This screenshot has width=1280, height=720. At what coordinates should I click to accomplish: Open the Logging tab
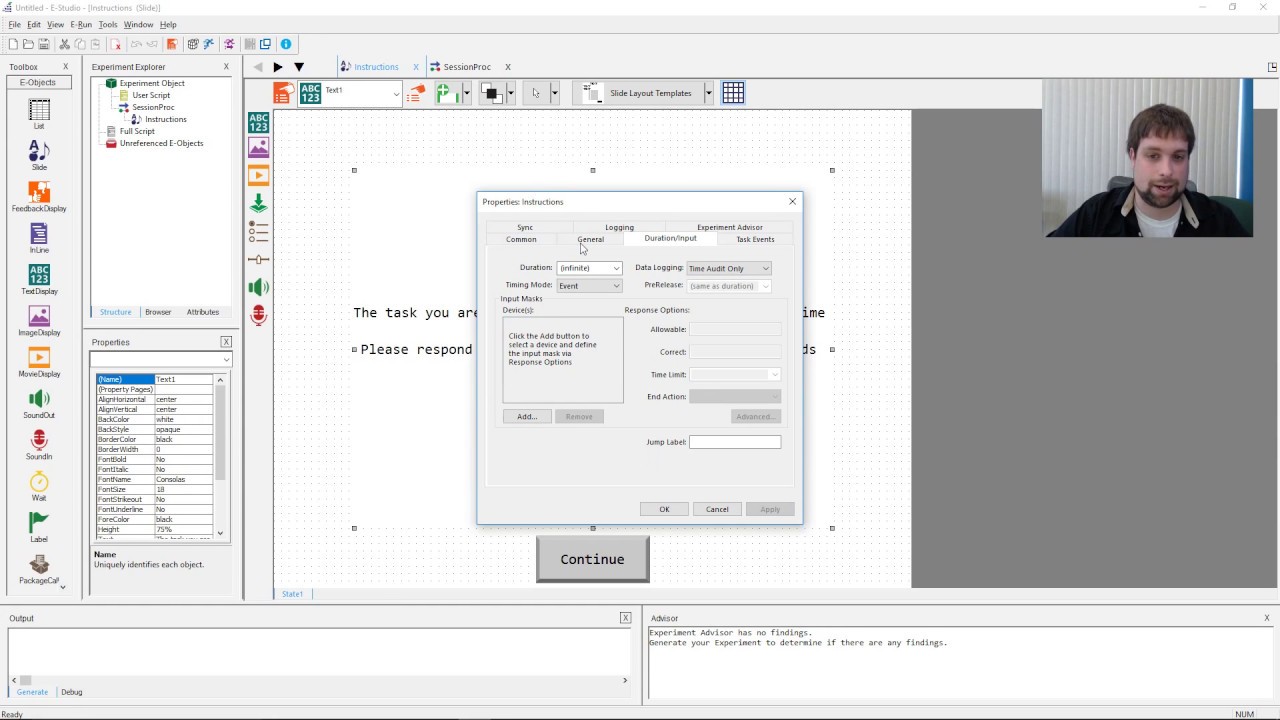point(619,227)
